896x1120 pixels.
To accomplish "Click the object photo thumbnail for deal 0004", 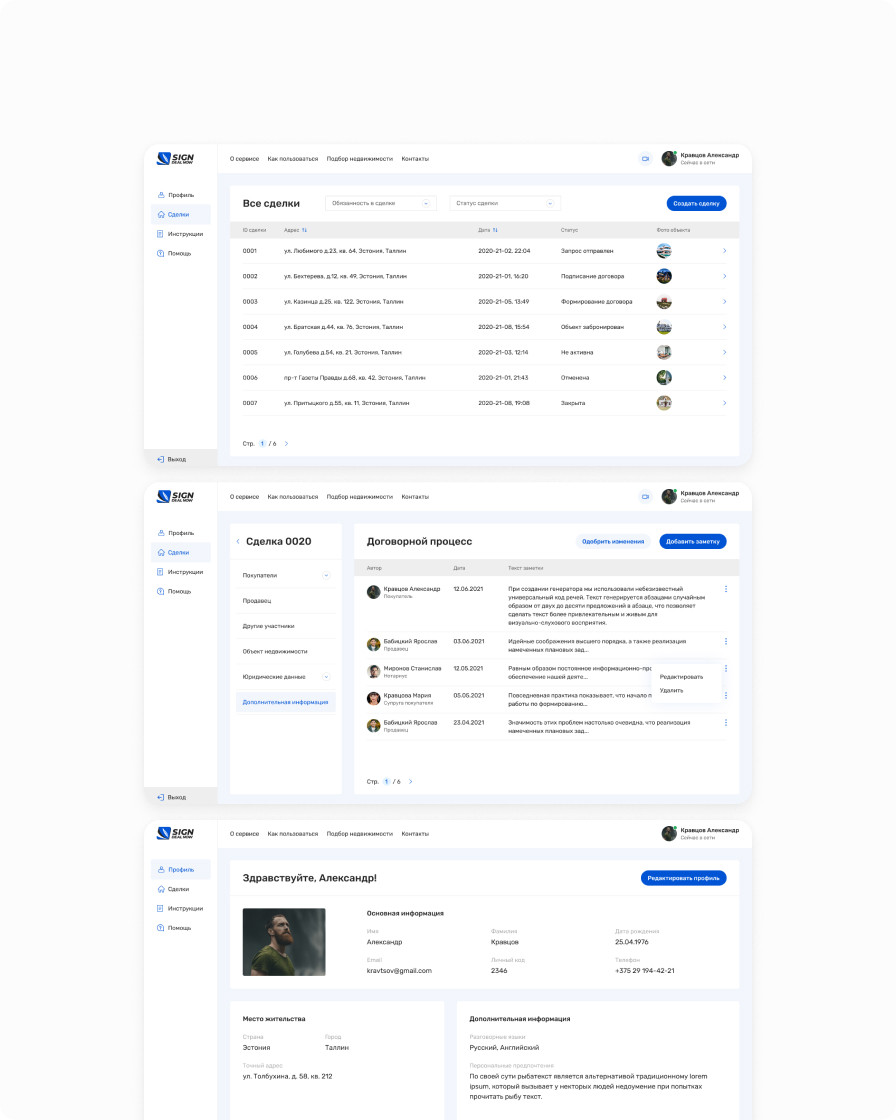I will [x=664, y=326].
